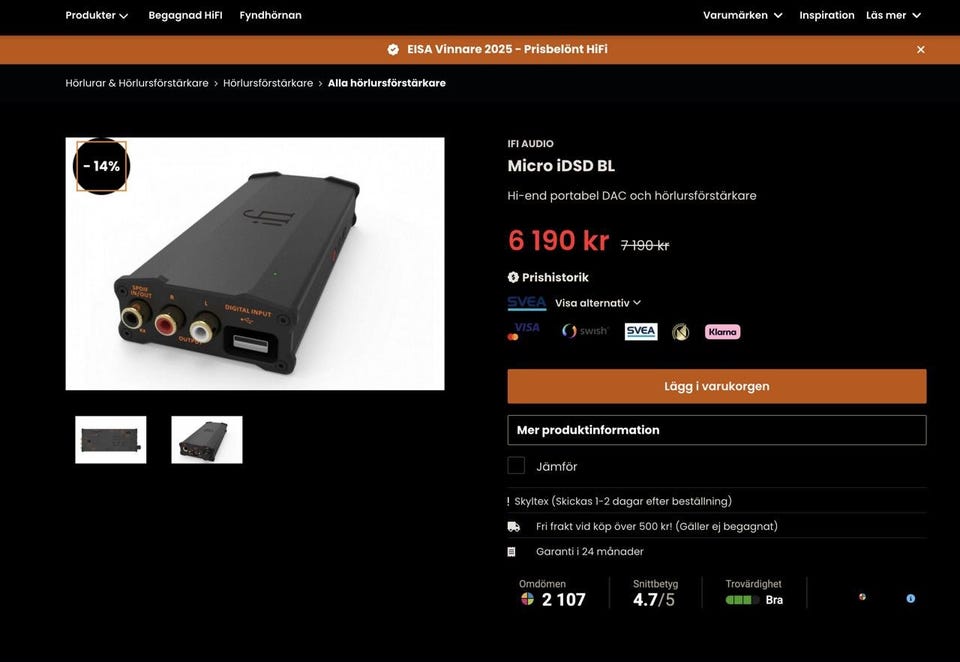
Task: Click the gold round payment badge icon
Action: (681, 332)
